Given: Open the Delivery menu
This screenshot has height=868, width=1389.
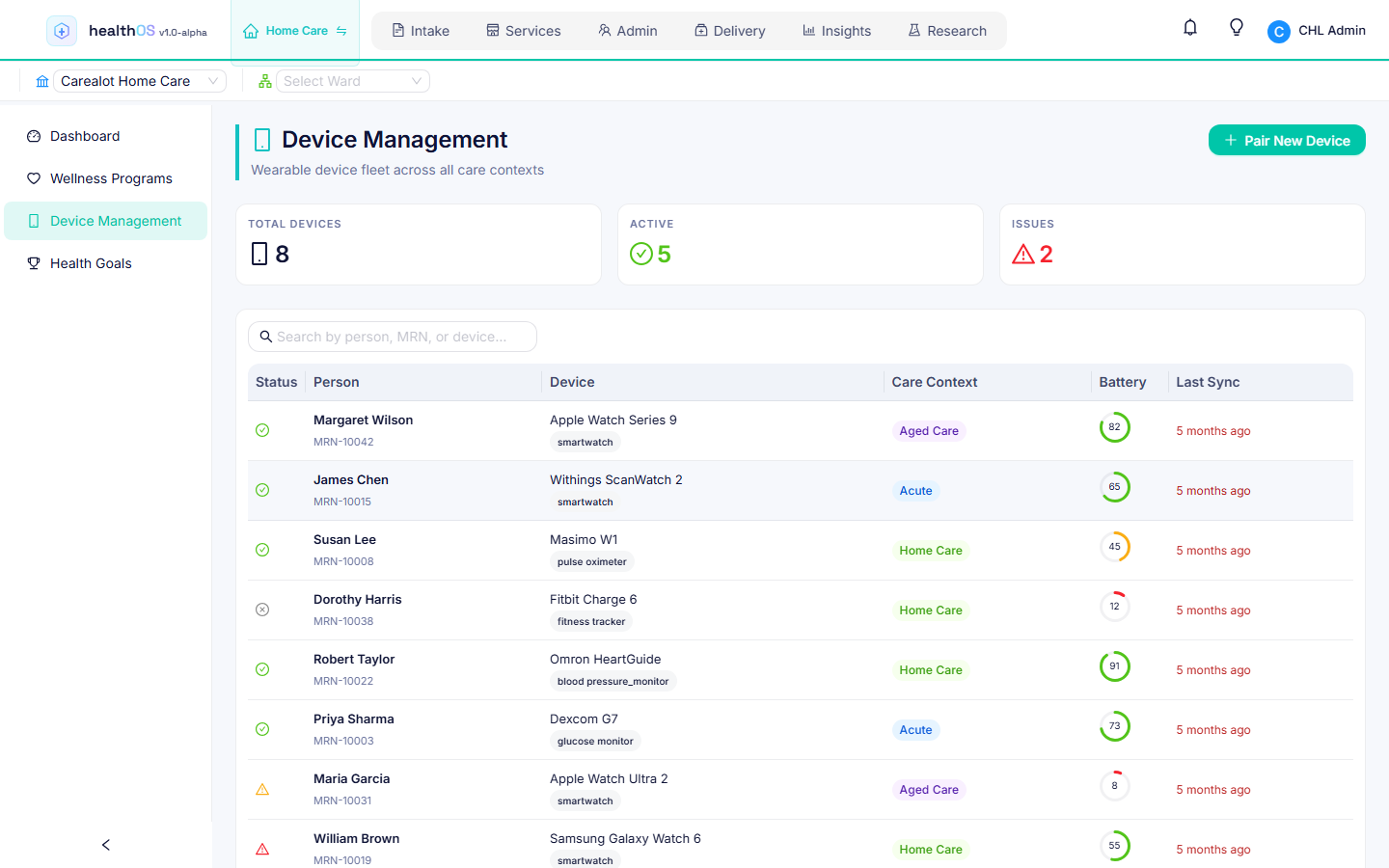Looking at the screenshot, I should pos(730,31).
